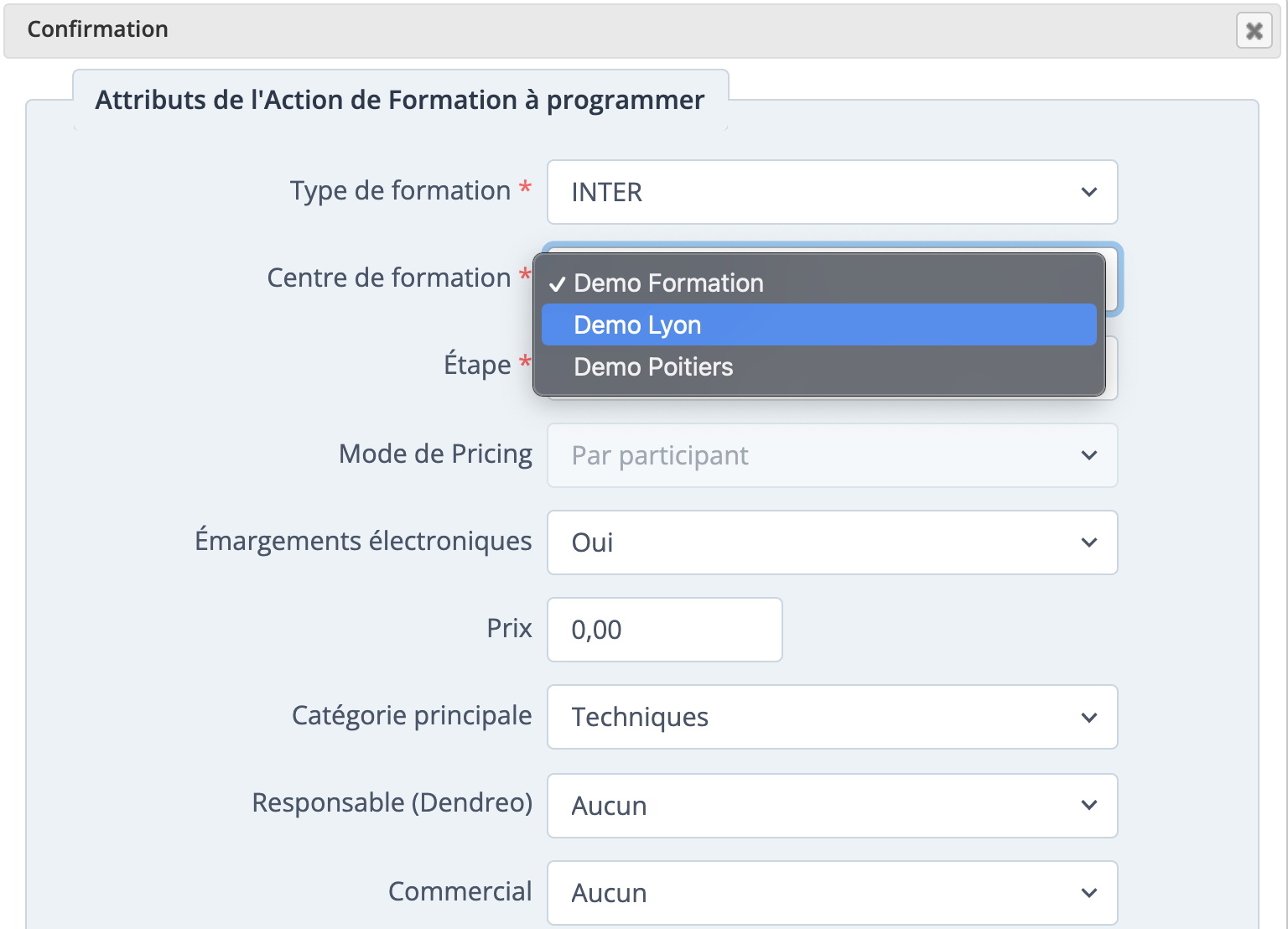1288x929 pixels.
Task: Click the Confirmation dialog title bar
Action: [x=587, y=30]
